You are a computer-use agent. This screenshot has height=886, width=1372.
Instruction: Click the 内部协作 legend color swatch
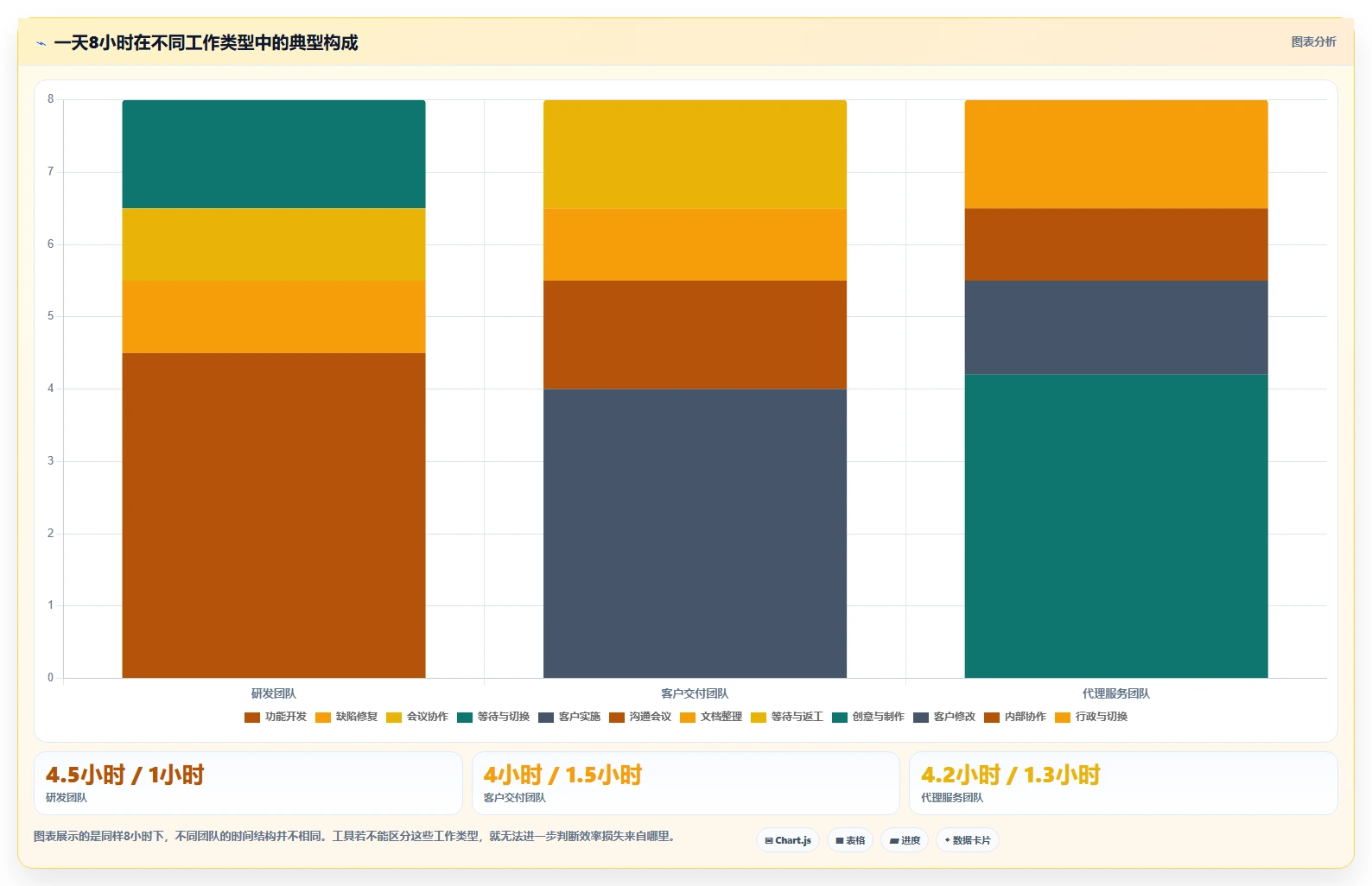click(992, 718)
